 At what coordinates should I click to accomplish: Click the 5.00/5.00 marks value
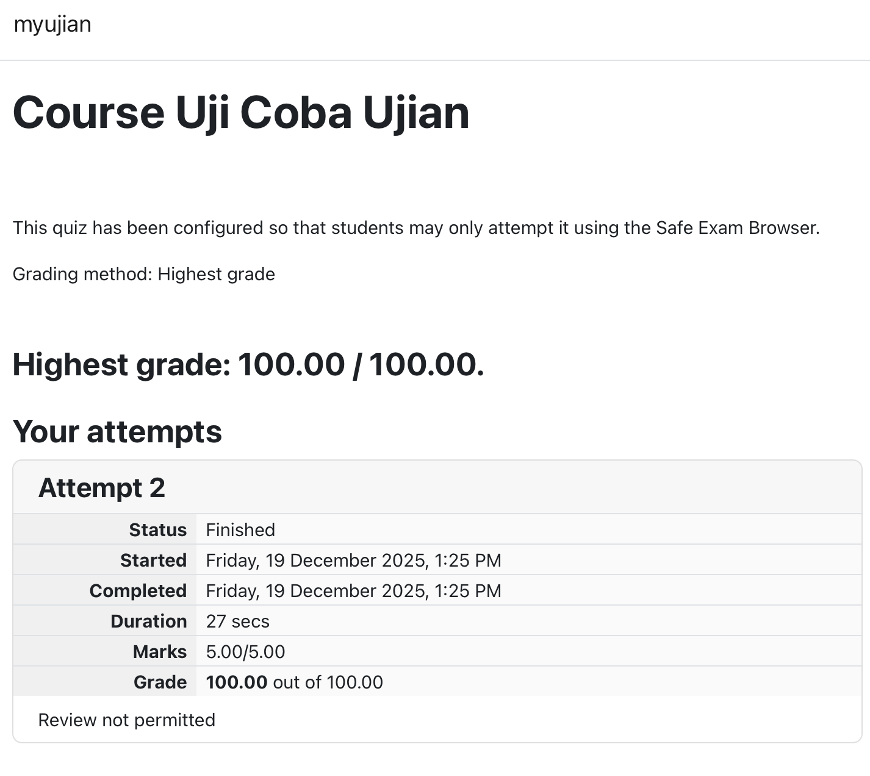[245, 652]
